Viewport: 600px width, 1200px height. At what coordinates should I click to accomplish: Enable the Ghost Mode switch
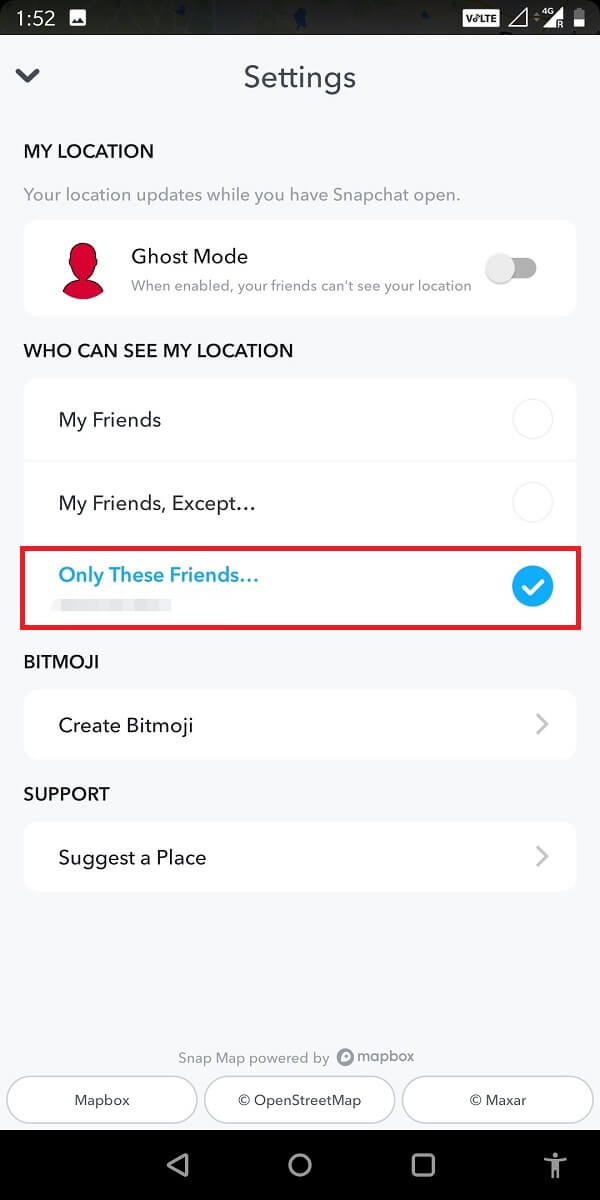tap(512, 268)
